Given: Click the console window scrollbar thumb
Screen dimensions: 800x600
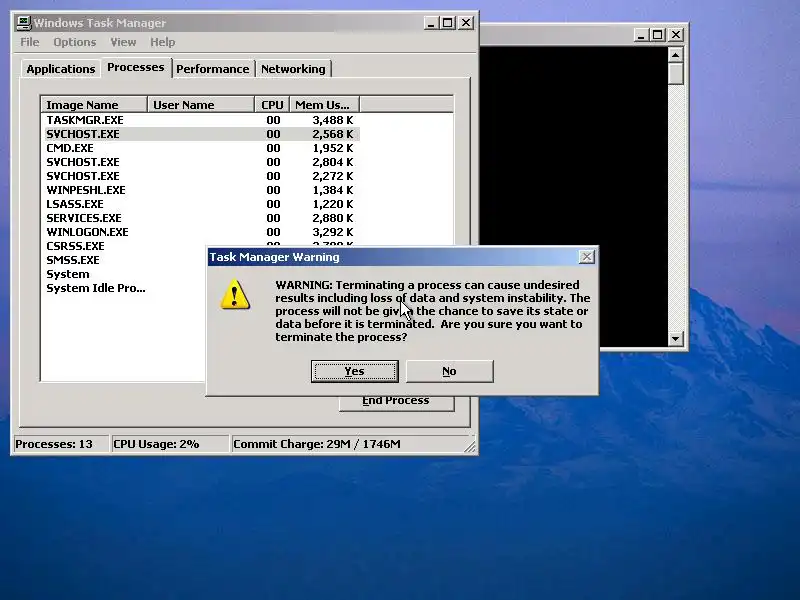Looking at the screenshot, I should pyautogui.click(x=676, y=73).
